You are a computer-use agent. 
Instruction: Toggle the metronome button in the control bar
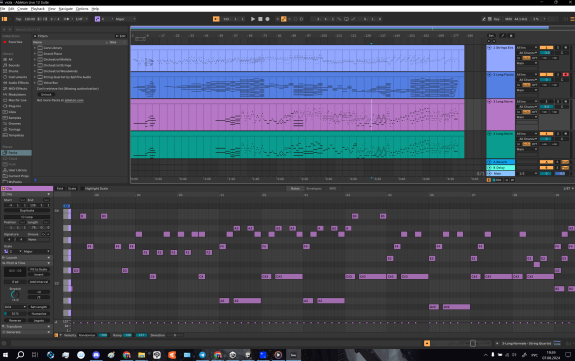pos(67,19)
